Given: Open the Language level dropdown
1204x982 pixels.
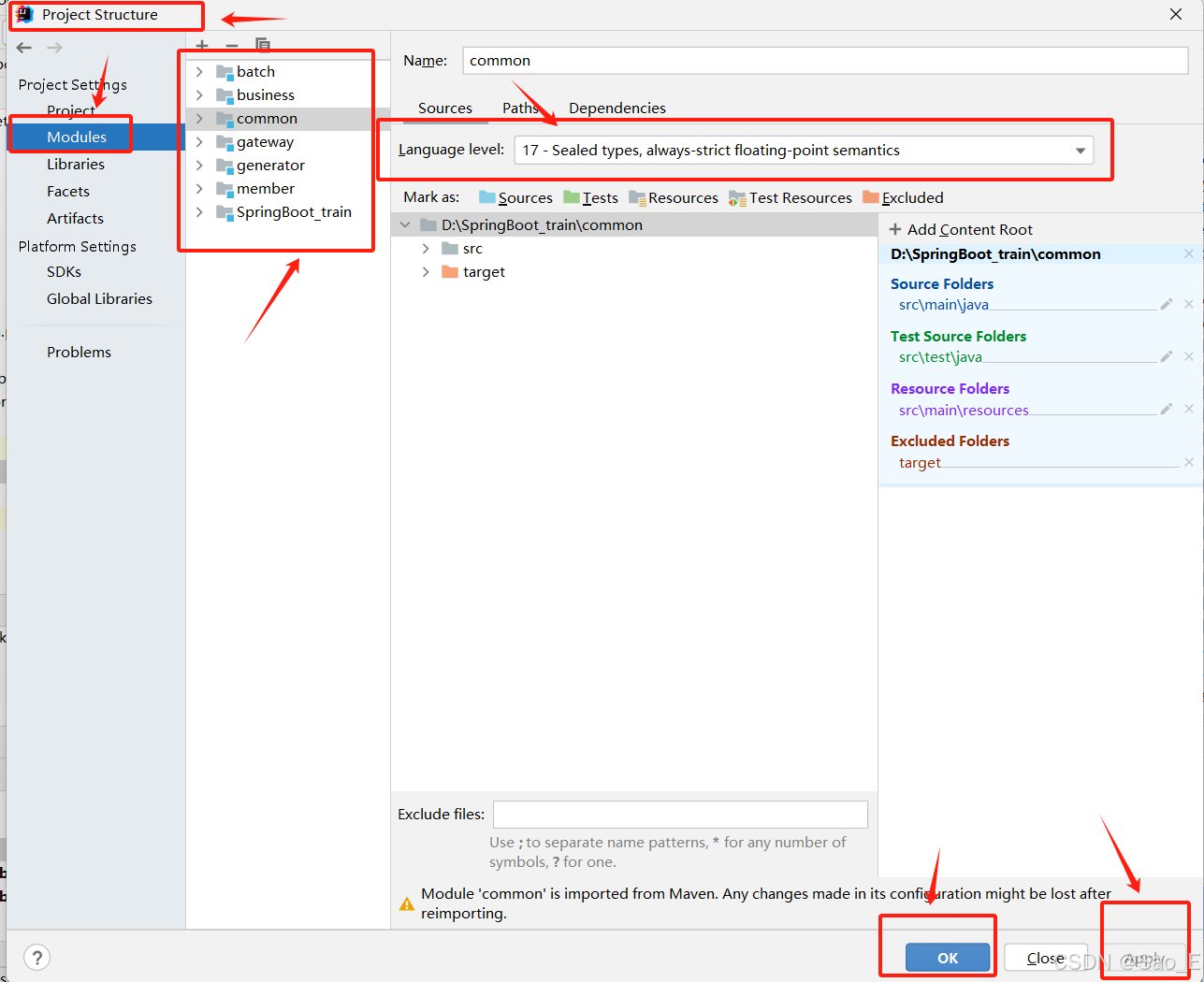Looking at the screenshot, I should point(804,150).
